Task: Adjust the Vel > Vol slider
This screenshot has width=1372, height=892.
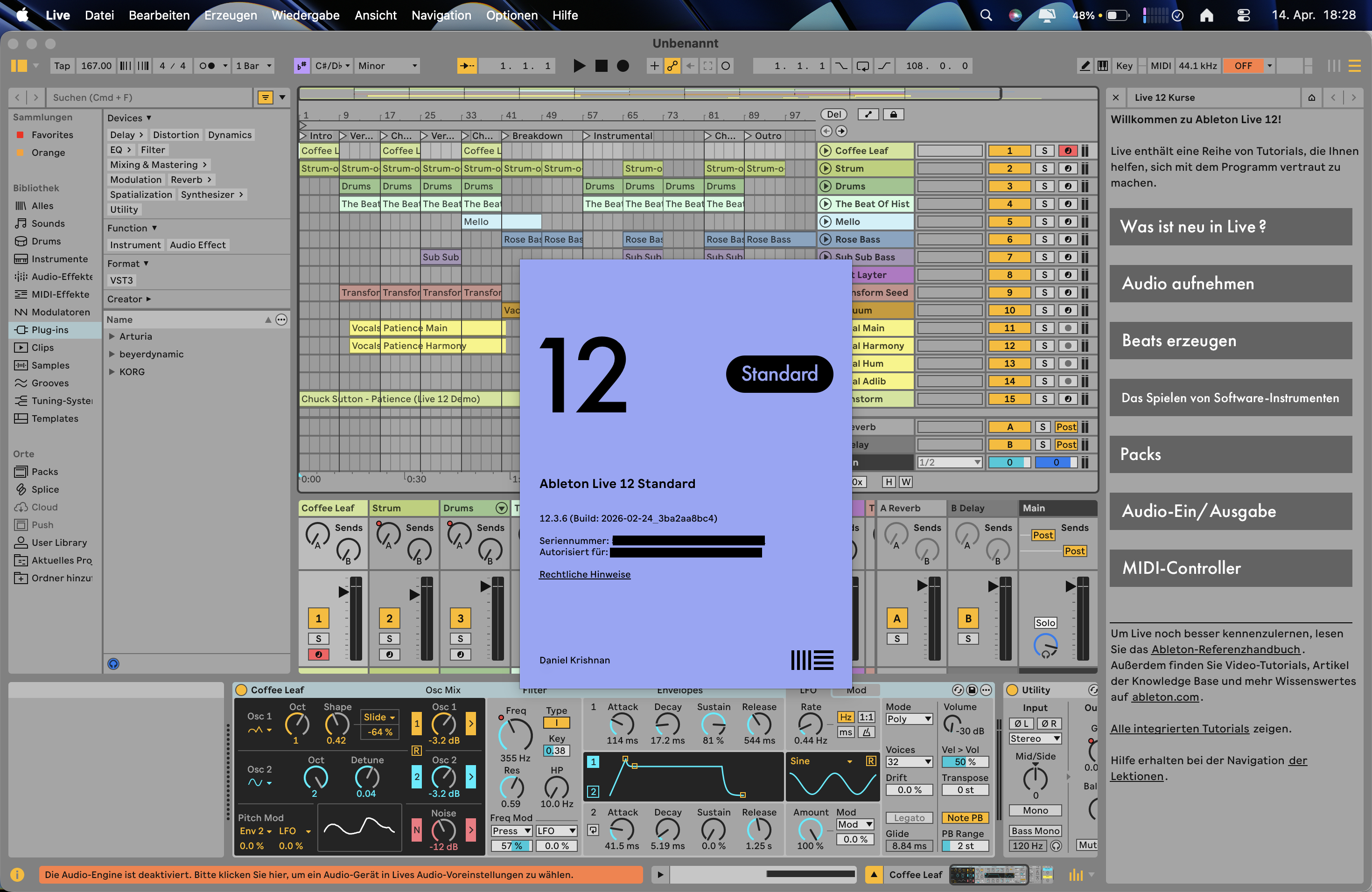Action: [x=966, y=762]
